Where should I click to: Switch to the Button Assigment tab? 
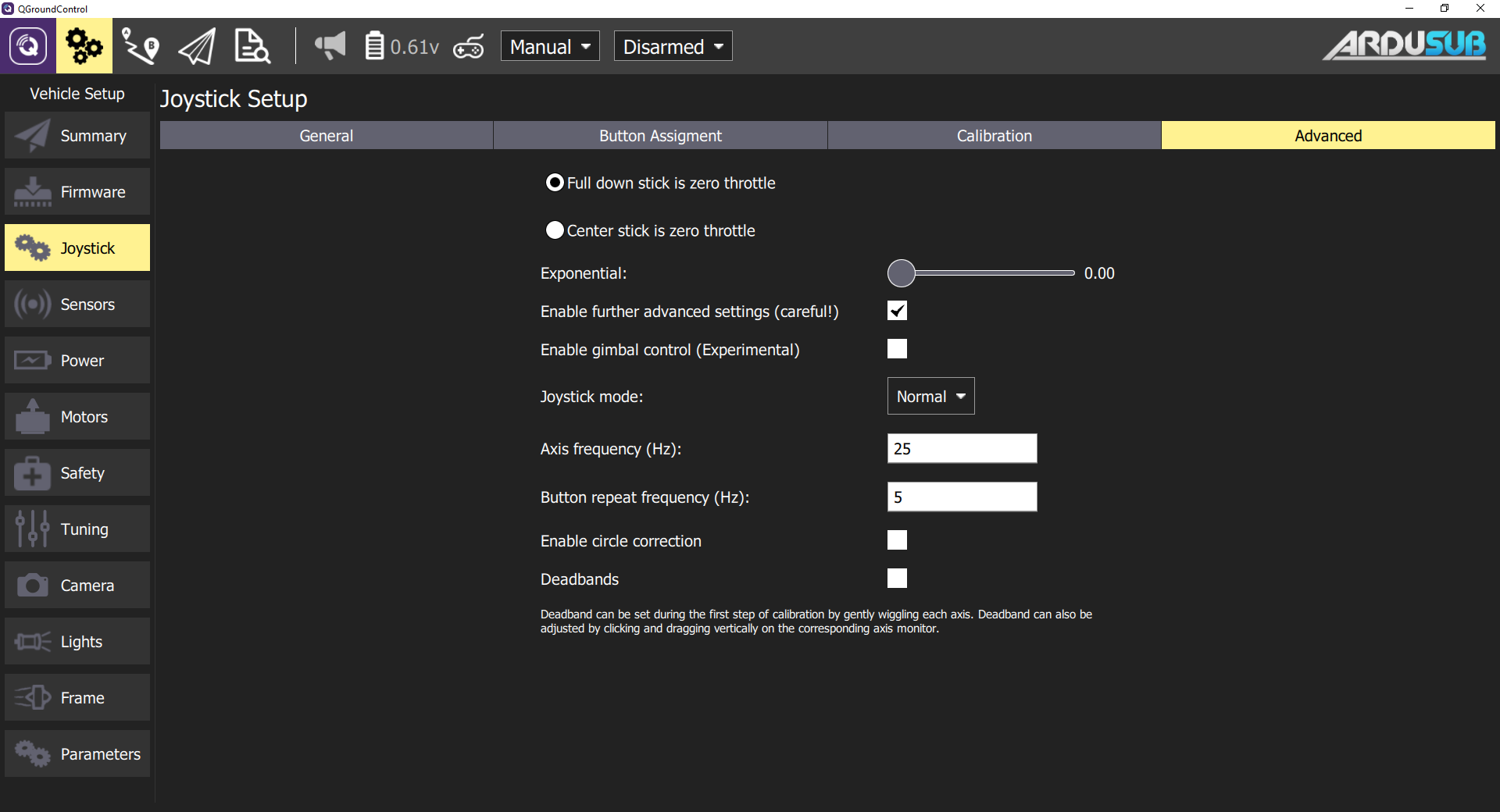pyautogui.click(x=660, y=136)
